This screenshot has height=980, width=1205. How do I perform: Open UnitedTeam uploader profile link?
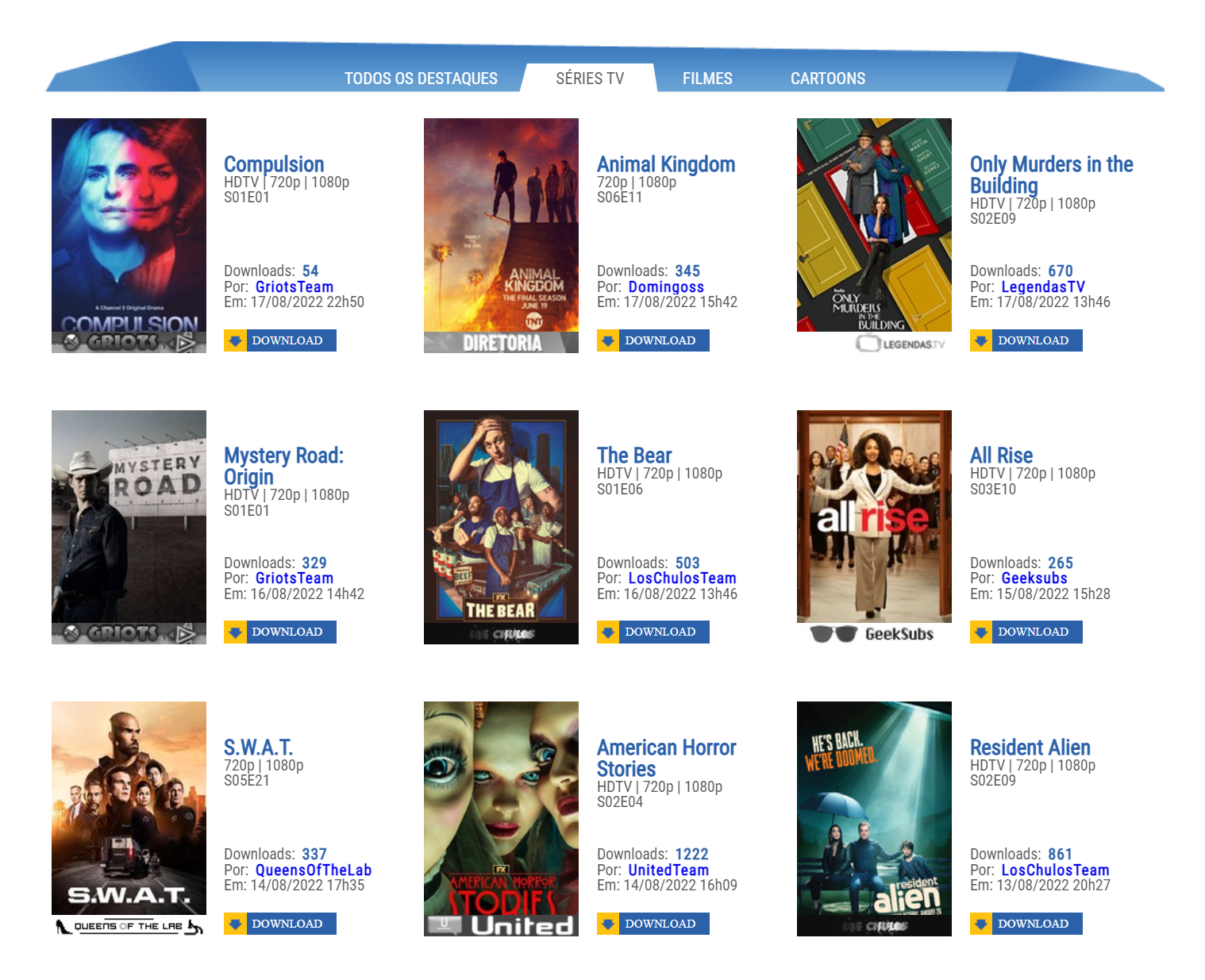[668, 870]
